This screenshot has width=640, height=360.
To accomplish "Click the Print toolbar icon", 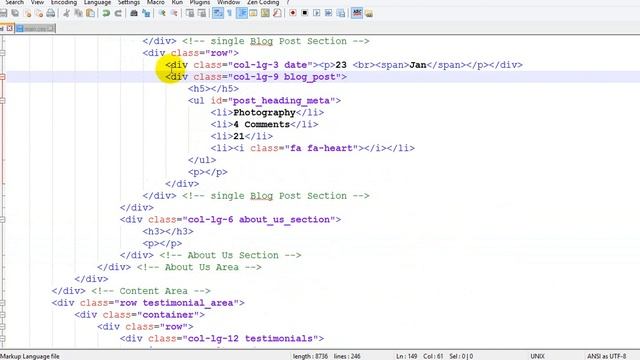I will click(x=51, y=13).
